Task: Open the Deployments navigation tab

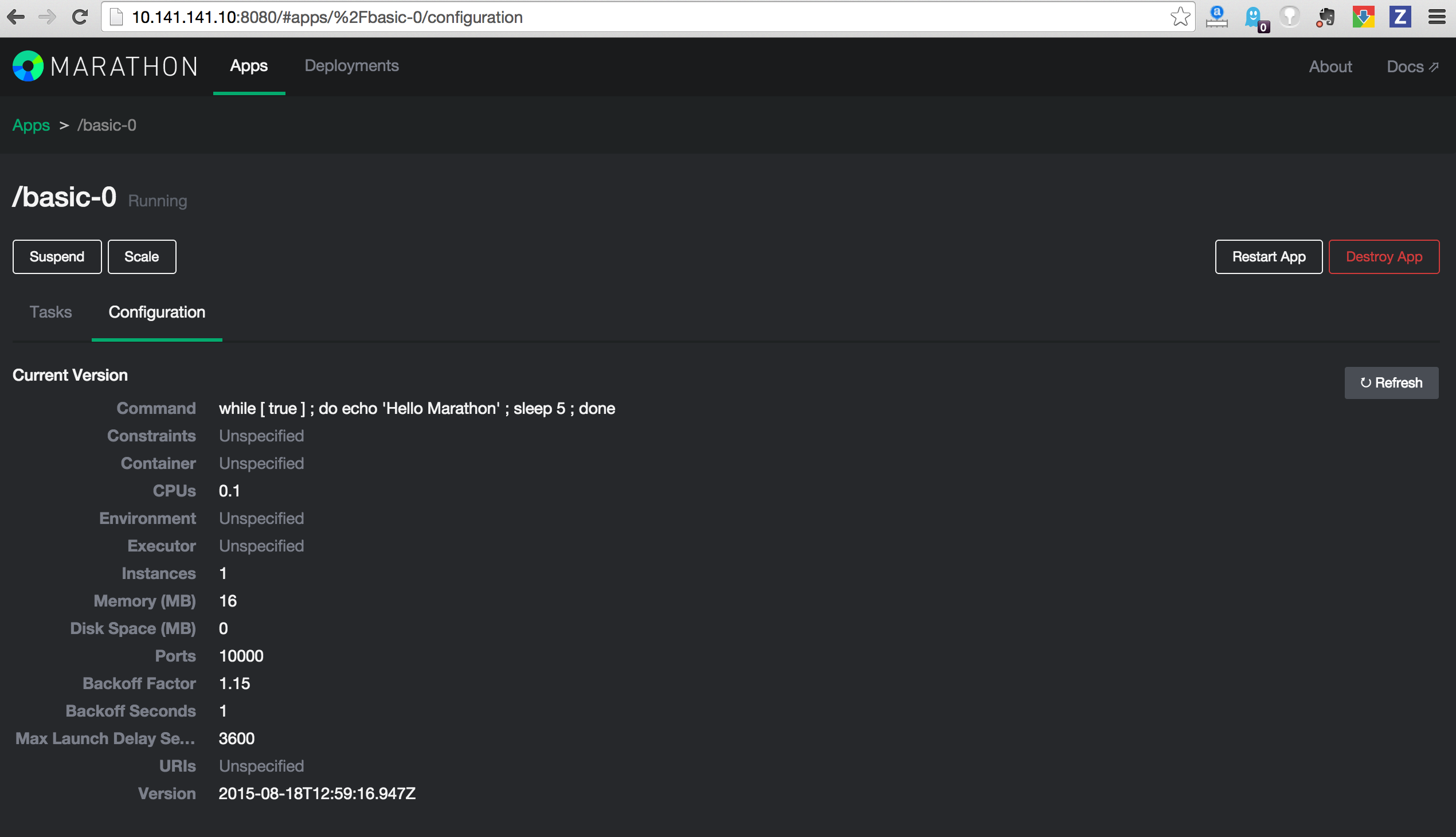Action: point(351,65)
